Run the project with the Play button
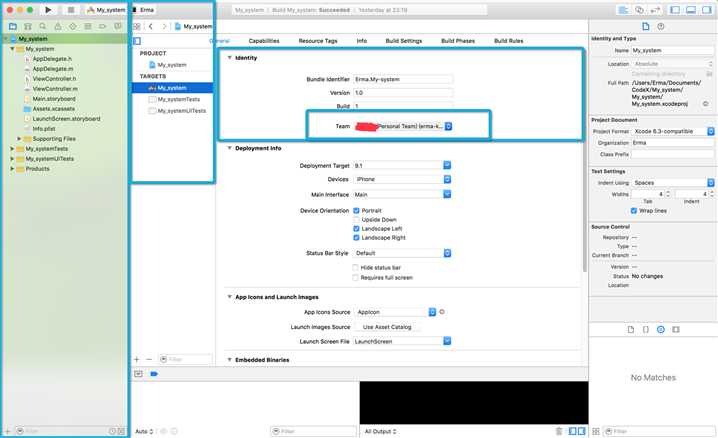 tap(48, 10)
